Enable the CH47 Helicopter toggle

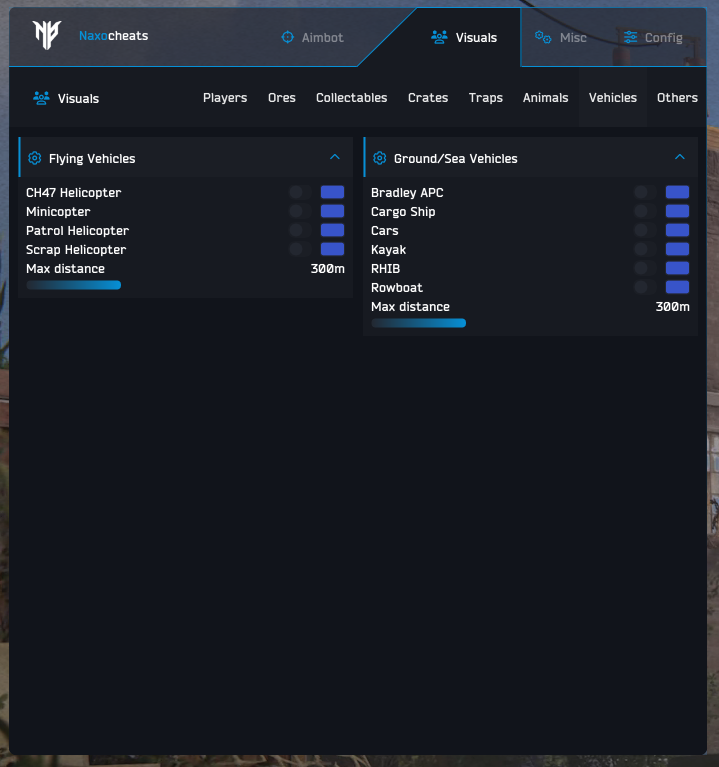pyautogui.click(x=300, y=192)
